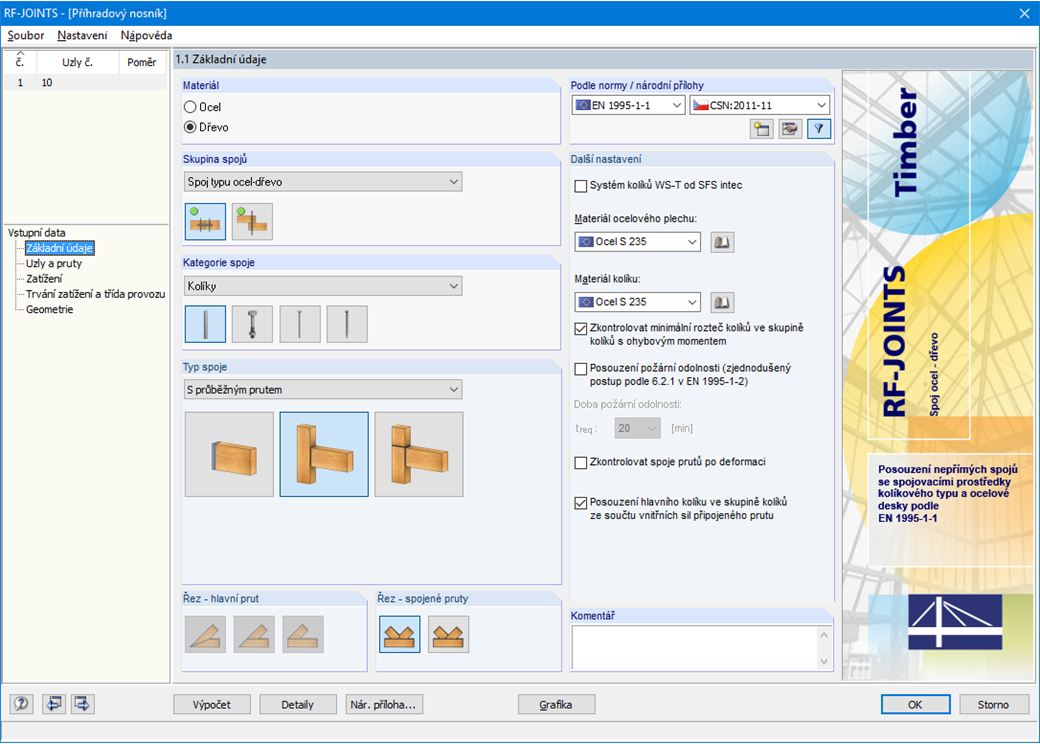1040x744 pixels.
Task: Confirm with the OK button
Action: click(915, 704)
